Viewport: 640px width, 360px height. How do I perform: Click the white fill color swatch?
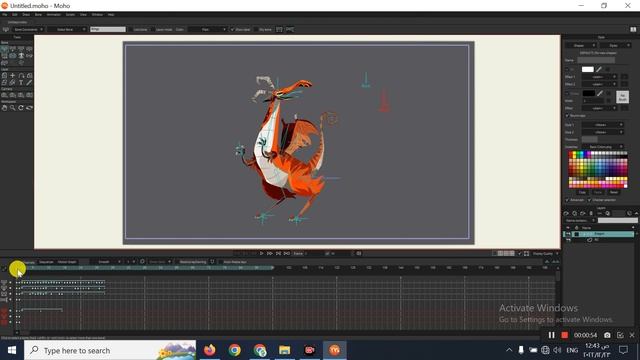pos(588,69)
